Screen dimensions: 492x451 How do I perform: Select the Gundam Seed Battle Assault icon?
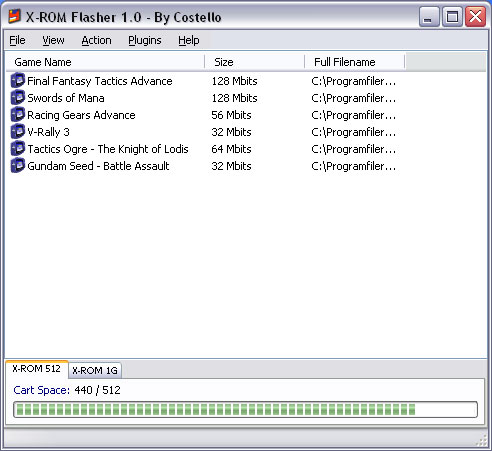click(x=18, y=166)
